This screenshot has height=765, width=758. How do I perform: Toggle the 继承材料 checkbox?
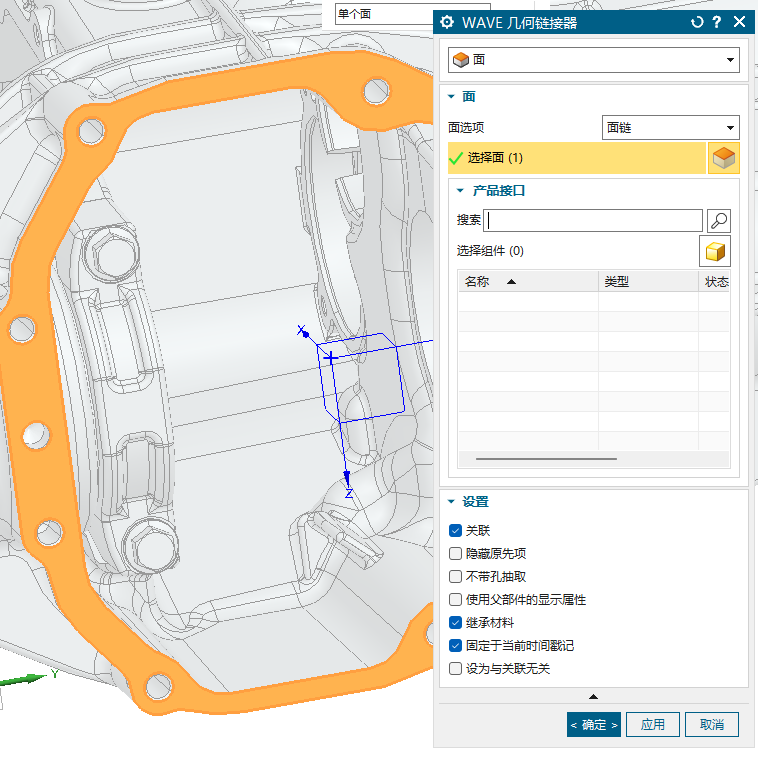pos(456,622)
